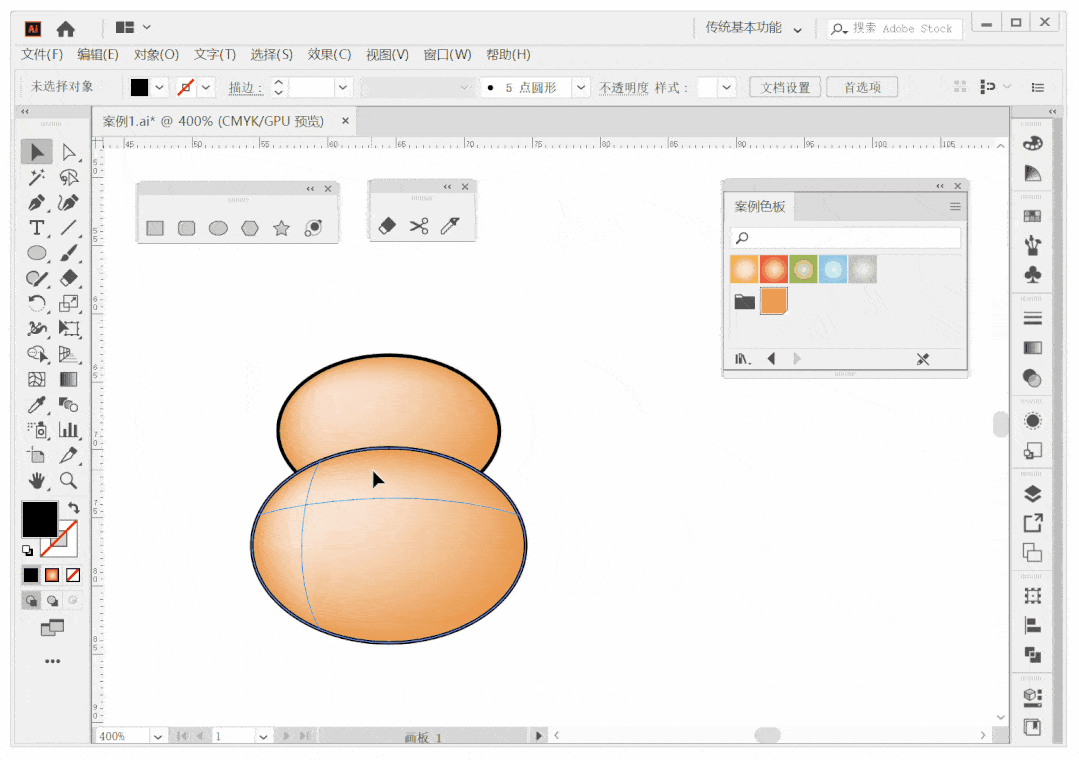Screen dimensions: 1079x760
Task: Open the stroke color dropdown
Action: click(206, 87)
